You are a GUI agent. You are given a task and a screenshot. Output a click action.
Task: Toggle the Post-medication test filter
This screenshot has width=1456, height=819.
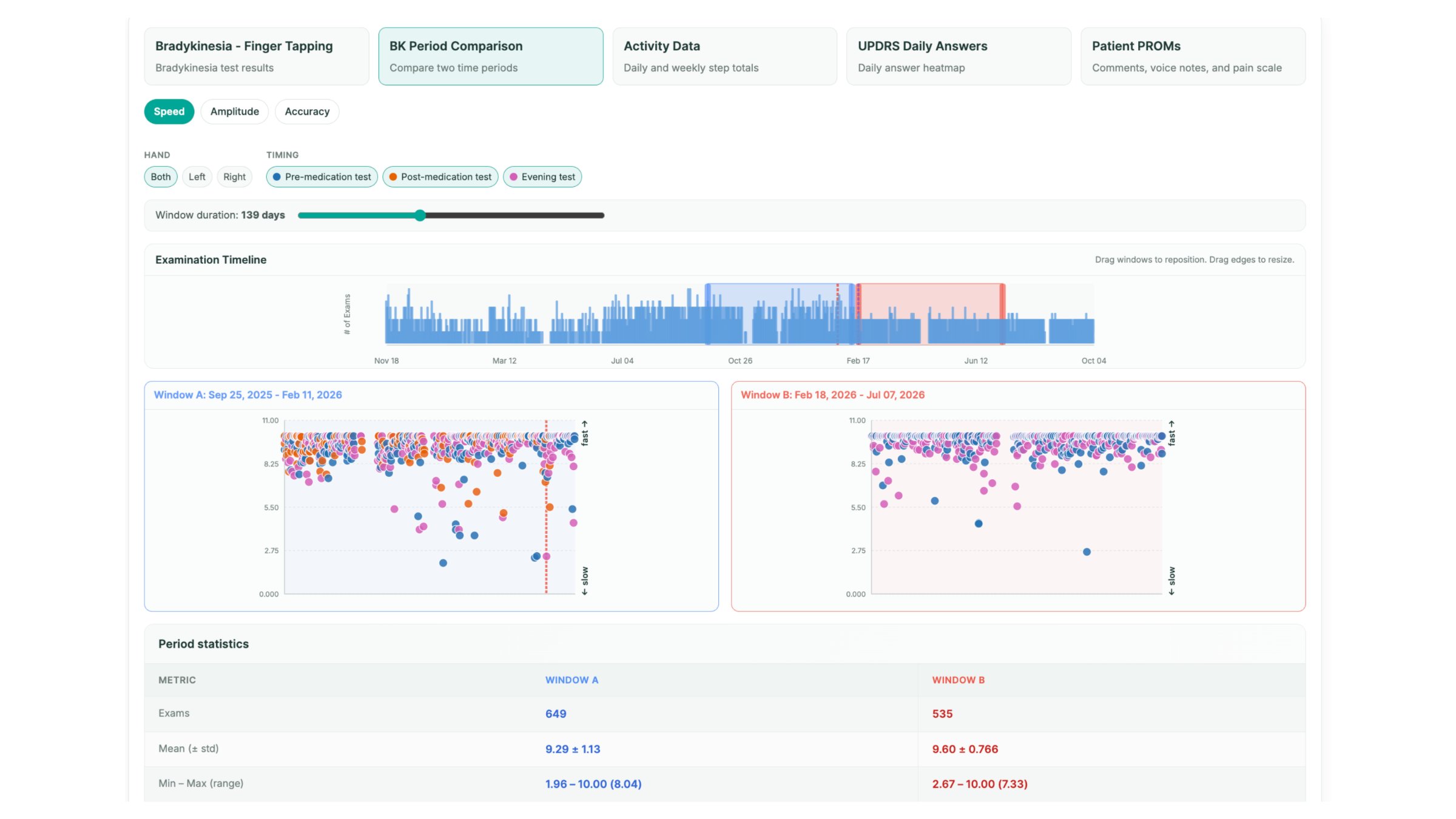tap(440, 177)
